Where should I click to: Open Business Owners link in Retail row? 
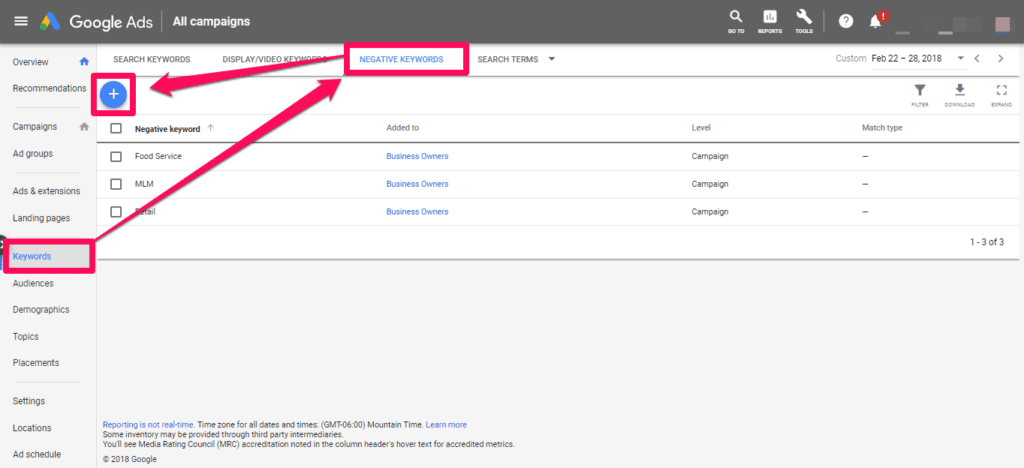(x=417, y=211)
